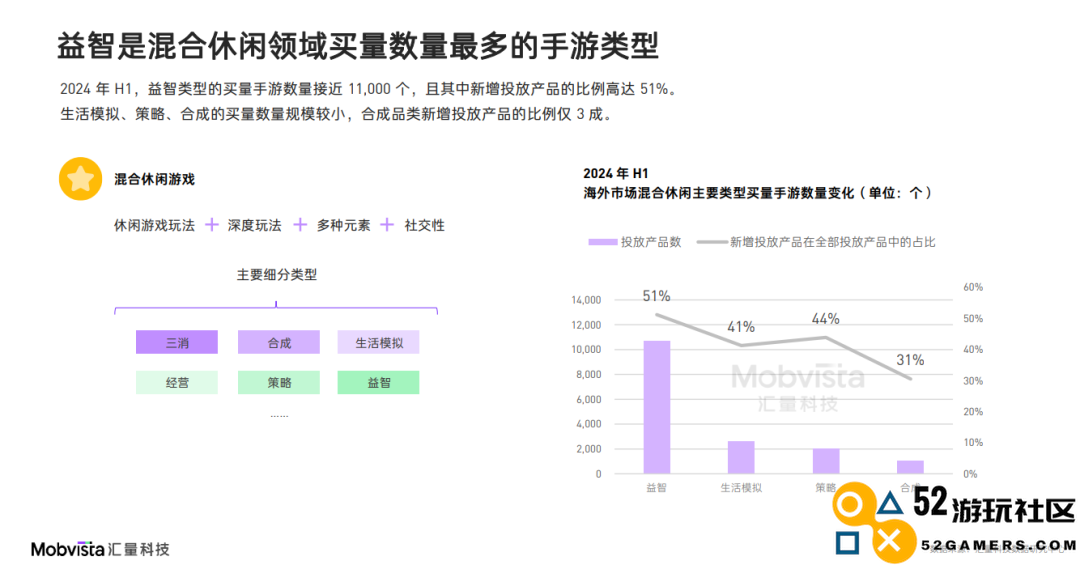
Task: Click the 休闲游戏玩法 label
Action: coord(154,225)
